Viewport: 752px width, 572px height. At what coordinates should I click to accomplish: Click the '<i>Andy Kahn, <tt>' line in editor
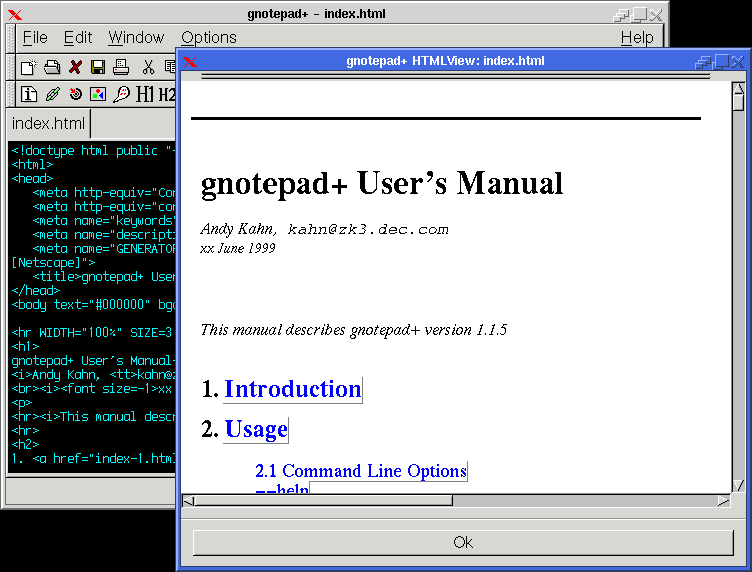point(93,374)
